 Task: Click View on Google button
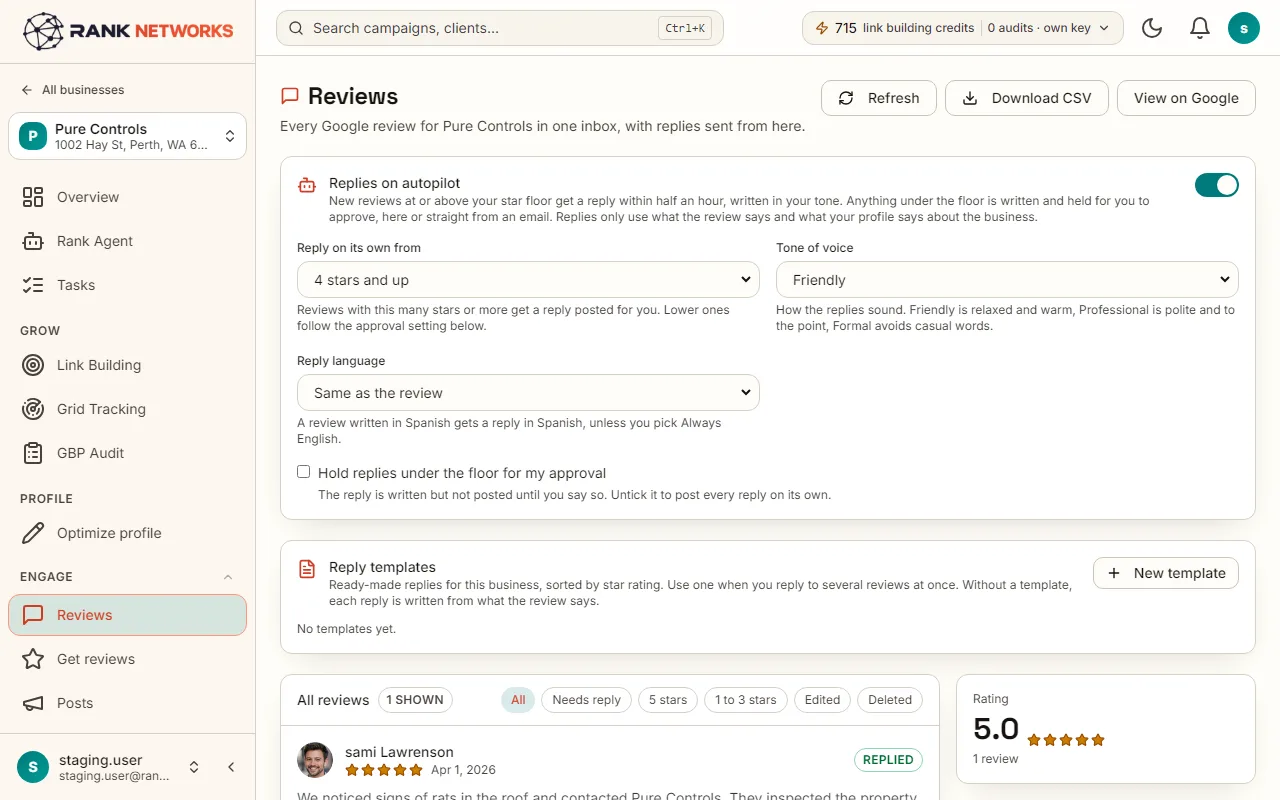(1186, 98)
